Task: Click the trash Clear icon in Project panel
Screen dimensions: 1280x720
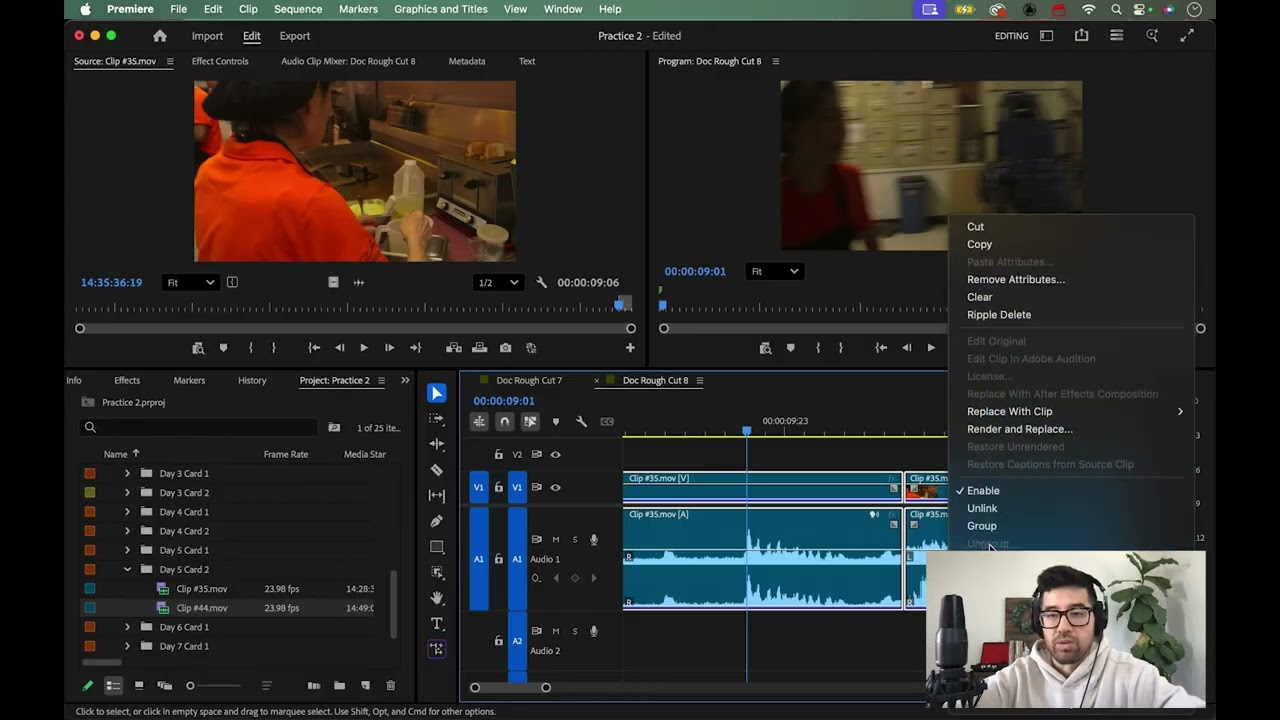Action: point(391,685)
